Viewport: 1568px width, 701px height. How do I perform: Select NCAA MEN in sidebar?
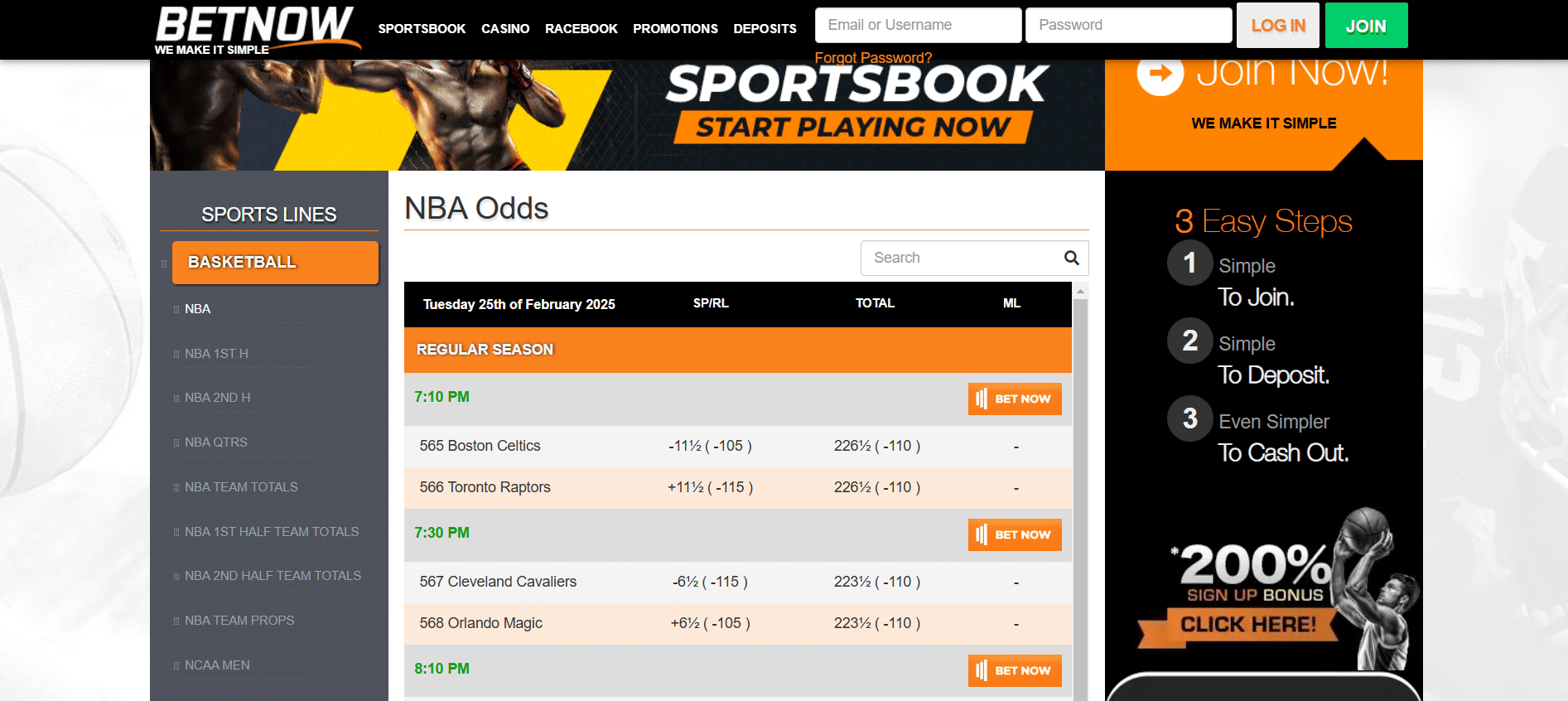point(217,665)
